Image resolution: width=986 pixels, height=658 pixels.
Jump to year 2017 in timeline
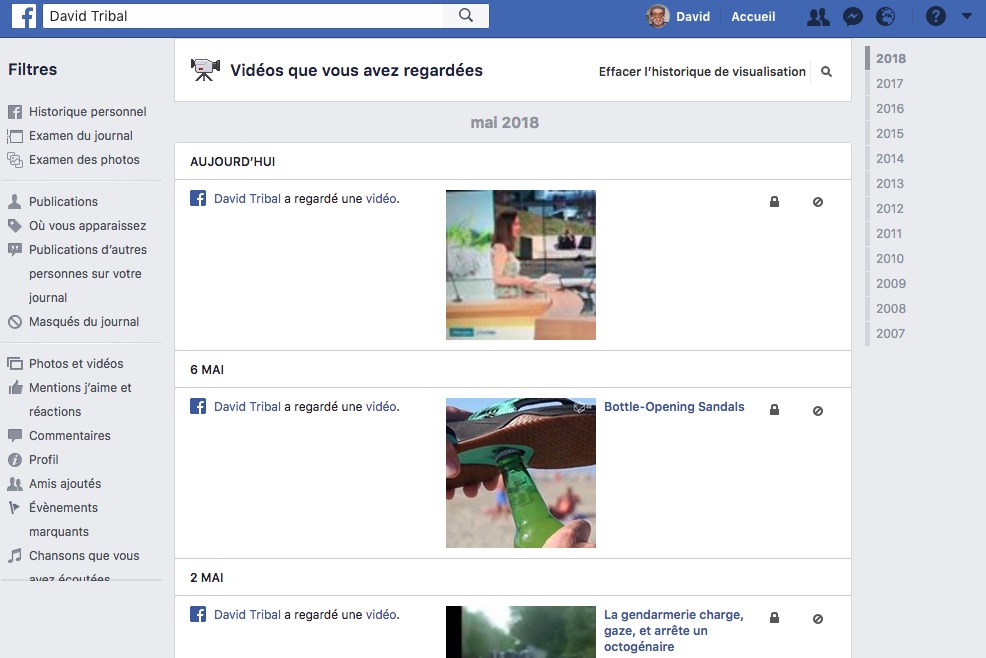890,84
